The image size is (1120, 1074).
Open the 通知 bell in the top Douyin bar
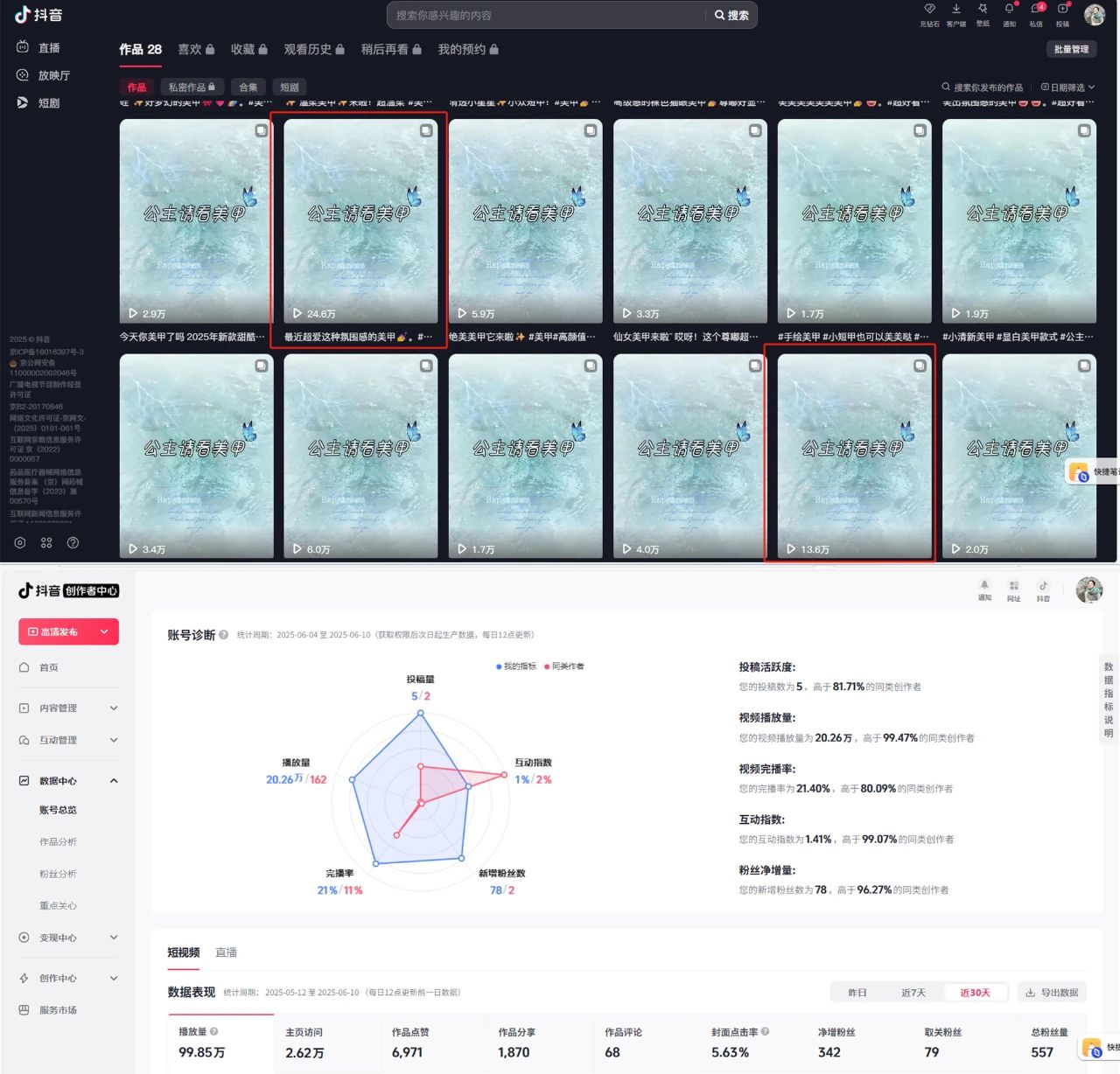point(1009,10)
